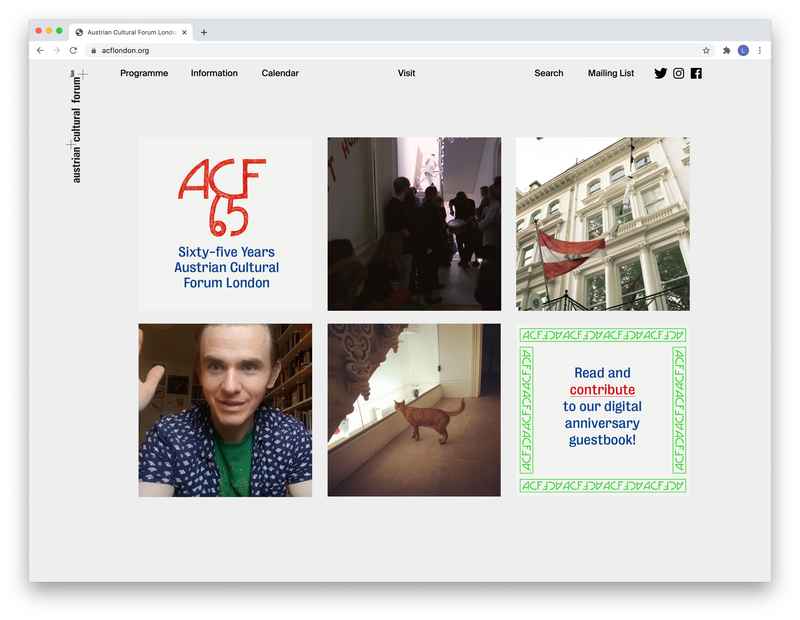Open the Visit menu item

(x=407, y=73)
